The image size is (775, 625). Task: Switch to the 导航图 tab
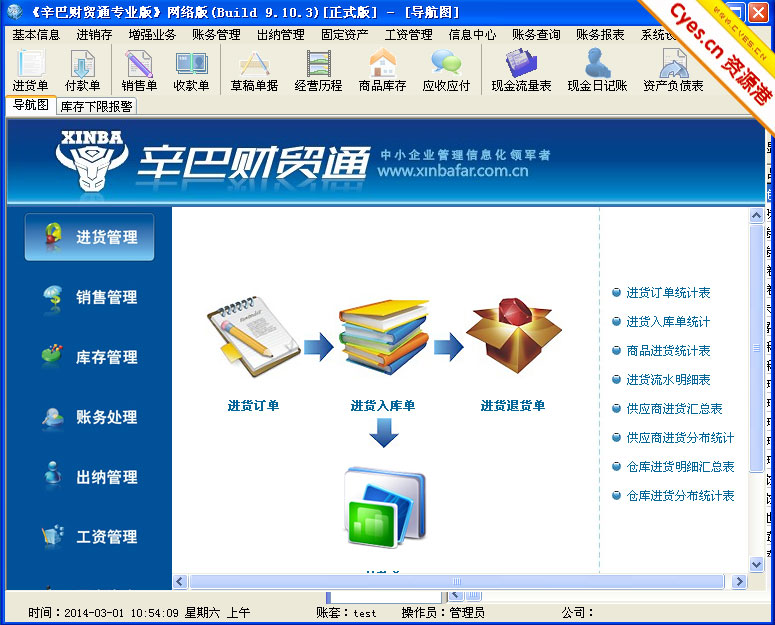pos(31,105)
